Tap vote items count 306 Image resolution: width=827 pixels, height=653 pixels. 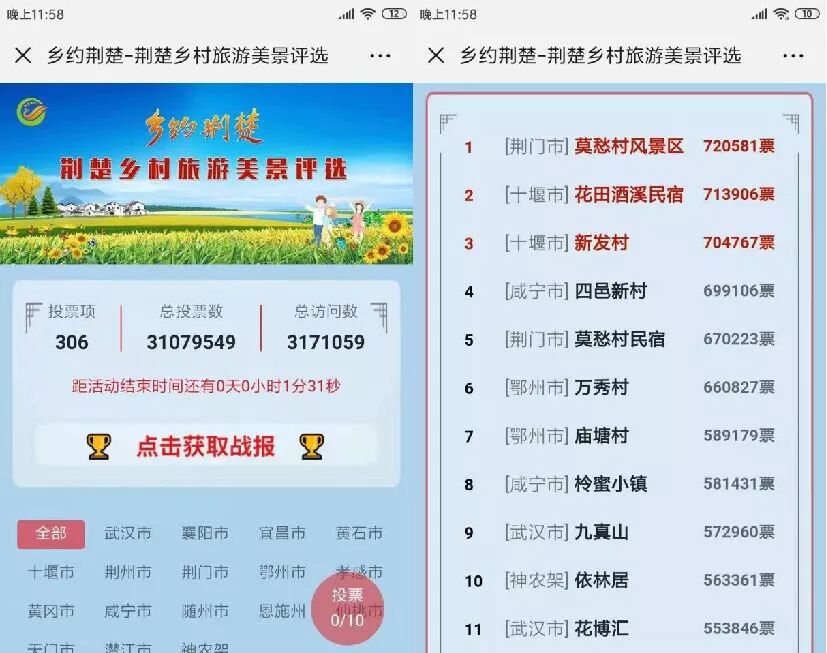72,342
